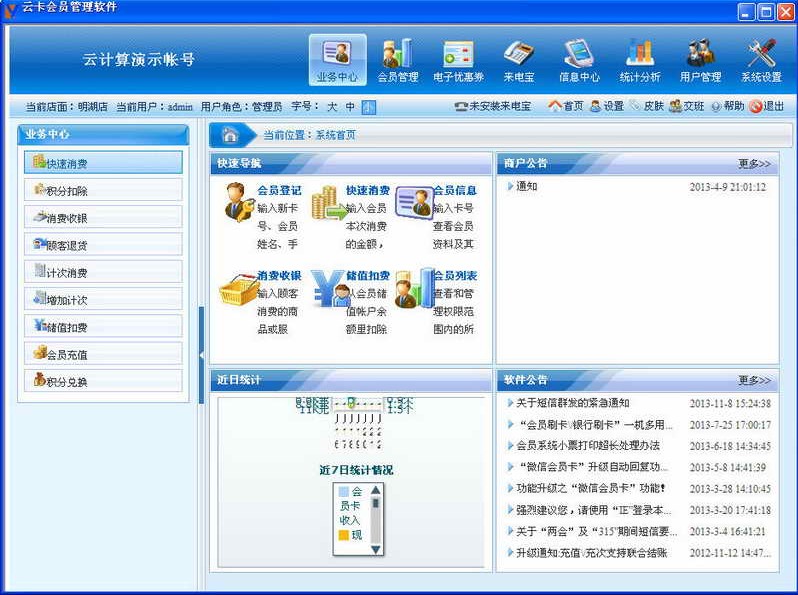Click the 业务中心 sidebar header
Screen dimensions: 798x595
pyautogui.click(x=103, y=134)
